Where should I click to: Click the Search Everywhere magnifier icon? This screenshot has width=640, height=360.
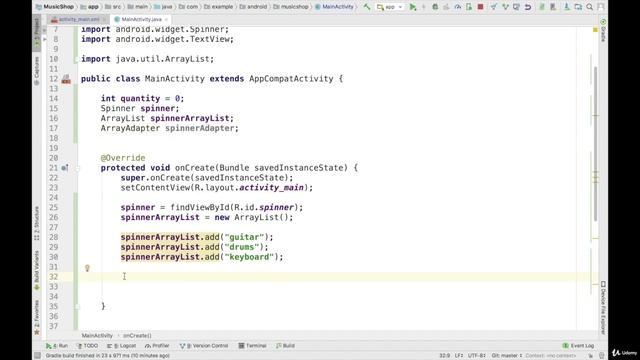[x=590, y=7]
